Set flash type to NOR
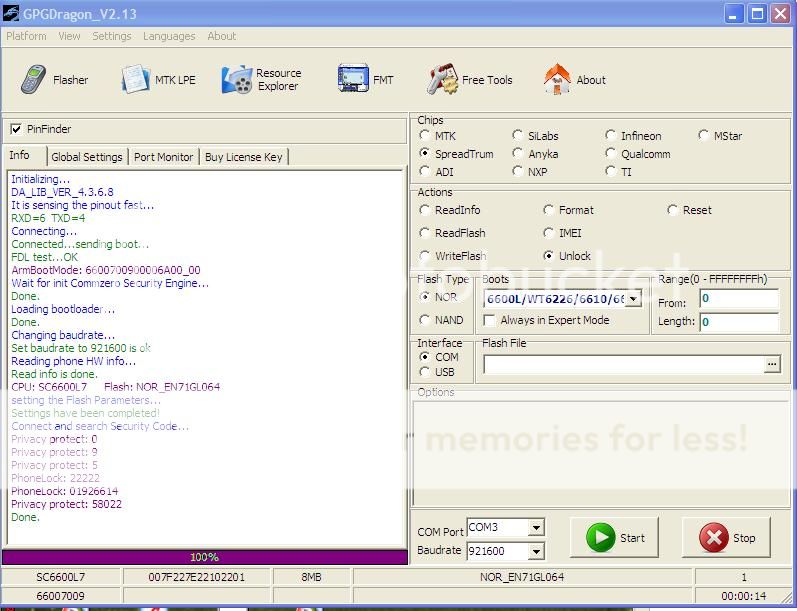Screen dimensions: 797x611 point(424,297)
